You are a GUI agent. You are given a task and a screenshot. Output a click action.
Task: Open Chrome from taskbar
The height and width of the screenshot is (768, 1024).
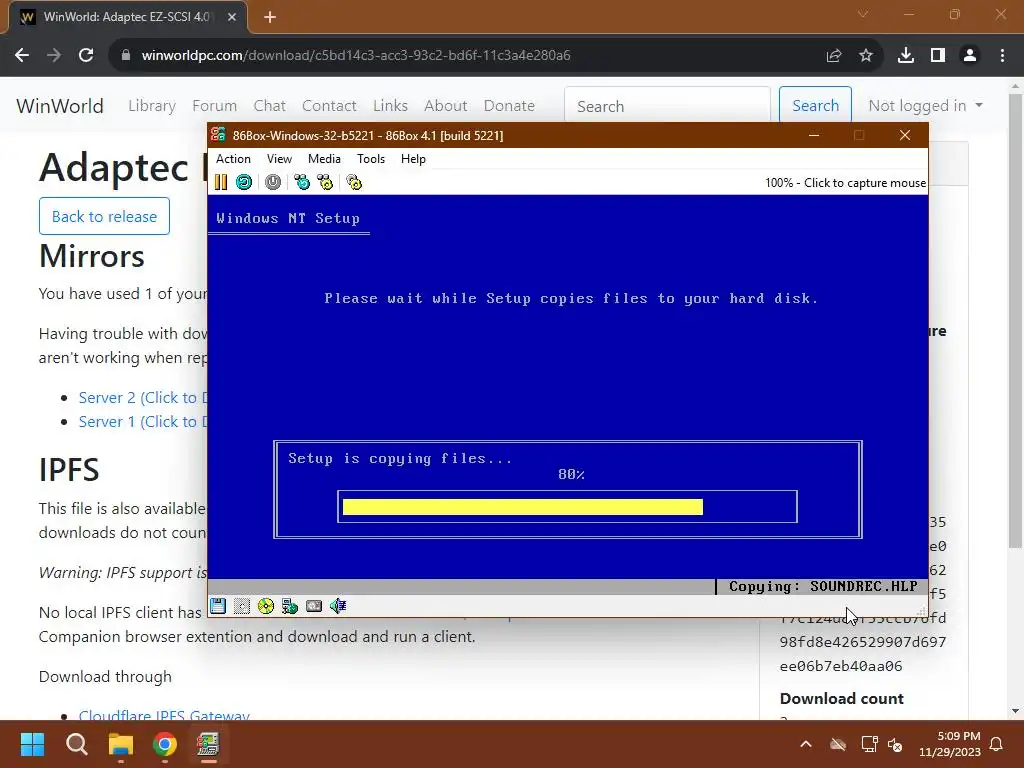(x=165, y=744)
